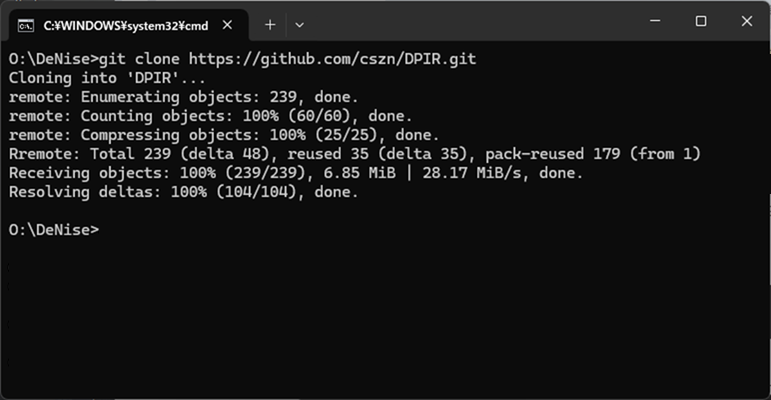Click the Counting objects output line

(x=210, y=116)
